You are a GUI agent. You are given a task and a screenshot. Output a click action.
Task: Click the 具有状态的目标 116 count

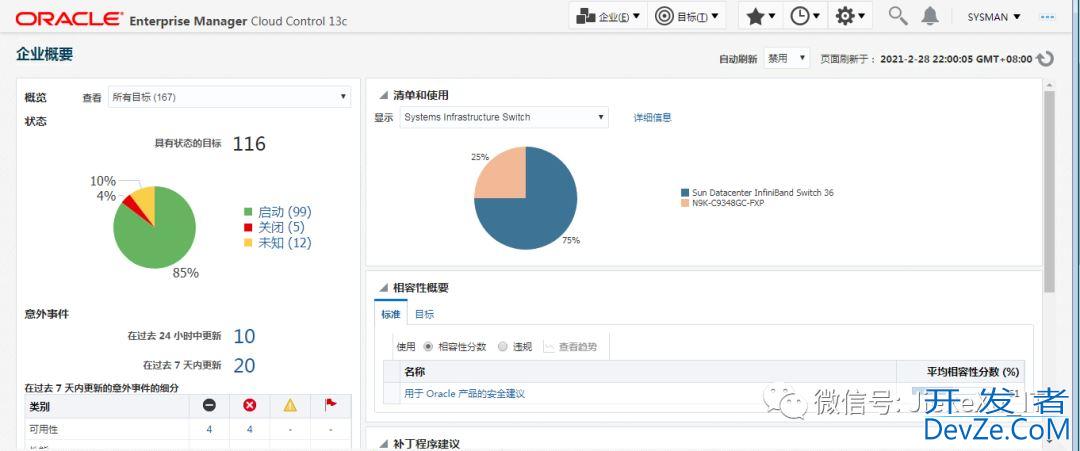point(249,143)
